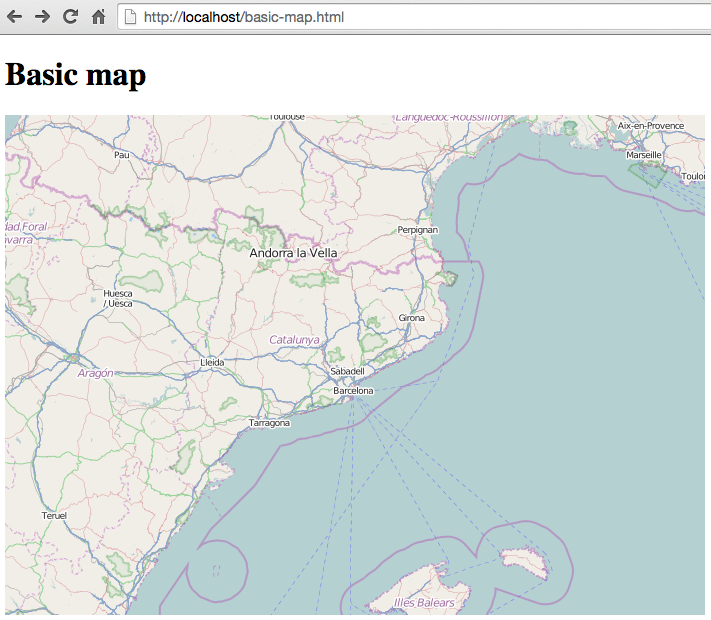
Task: Click the Illes Balears label
Action: pyautogui.click(x=424, y=602)
